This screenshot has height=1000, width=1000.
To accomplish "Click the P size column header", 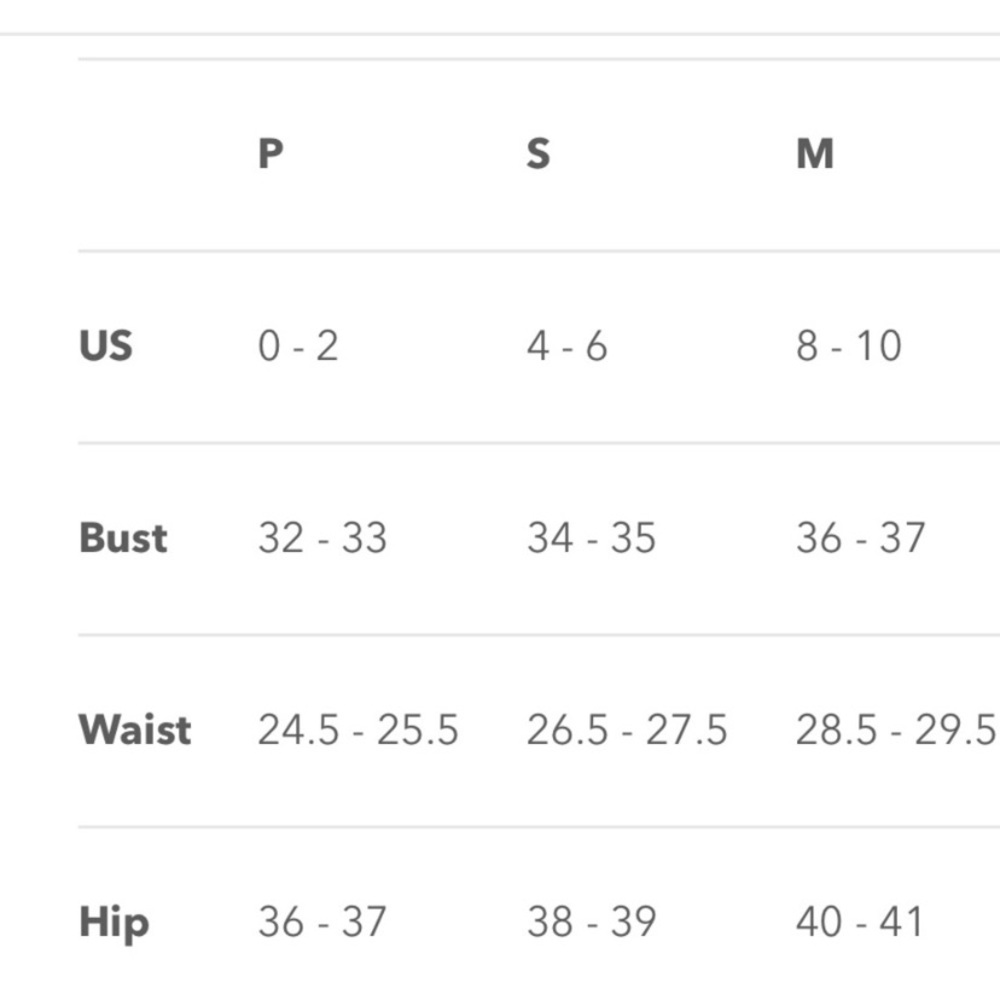I will click(x=271, y=154).
